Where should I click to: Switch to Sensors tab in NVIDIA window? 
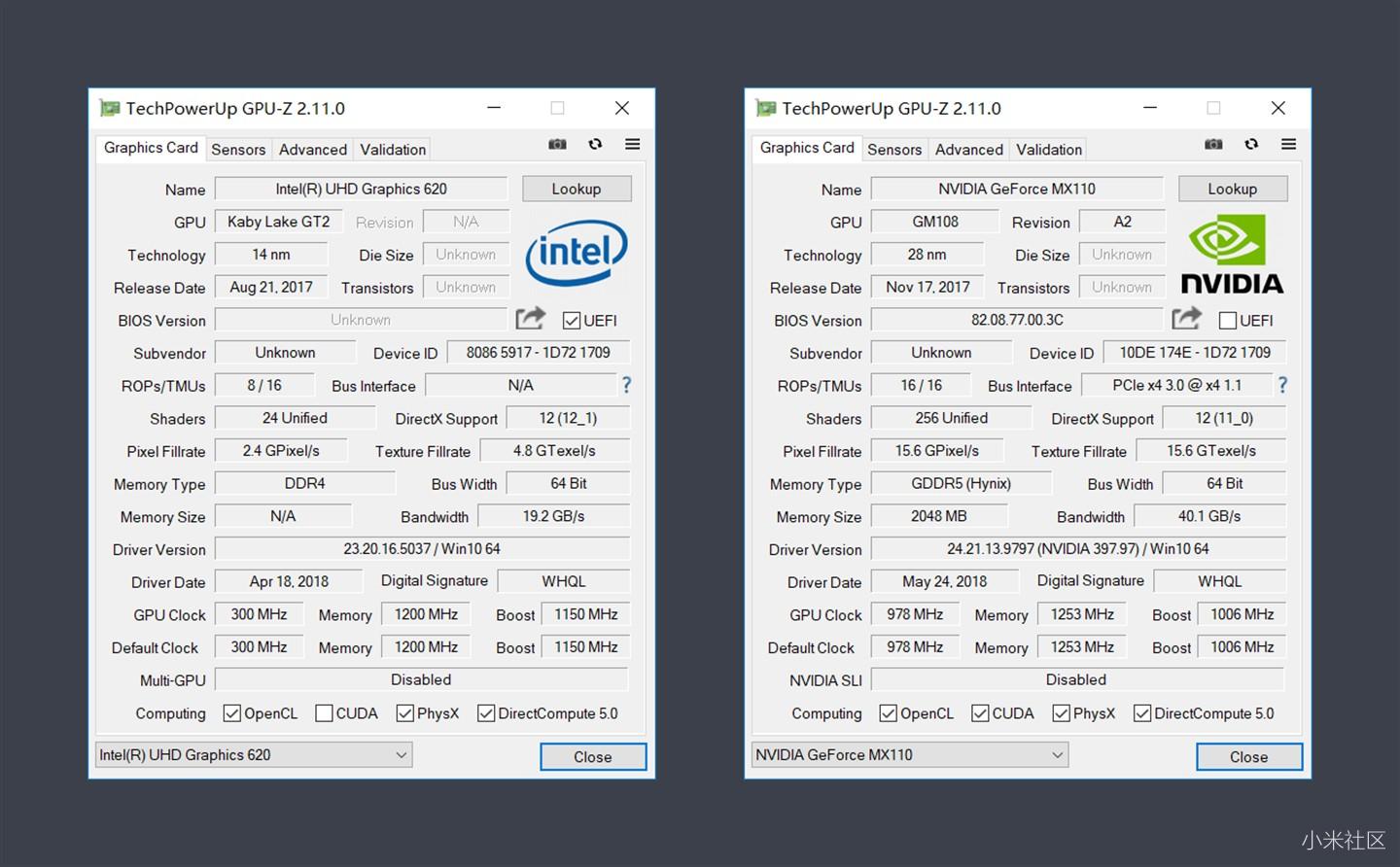(894, 150)
